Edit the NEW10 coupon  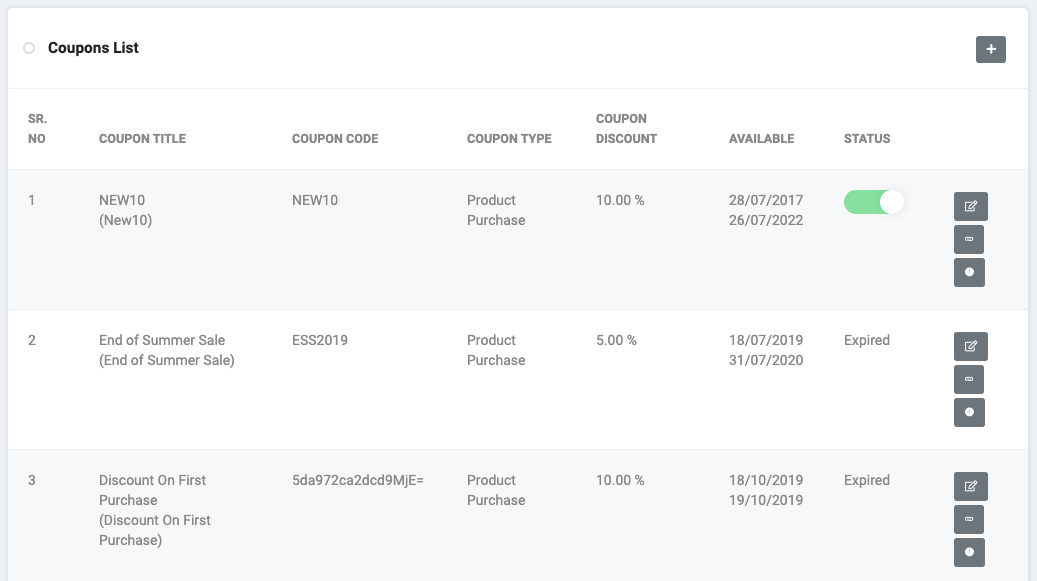[x=970, y=206]
